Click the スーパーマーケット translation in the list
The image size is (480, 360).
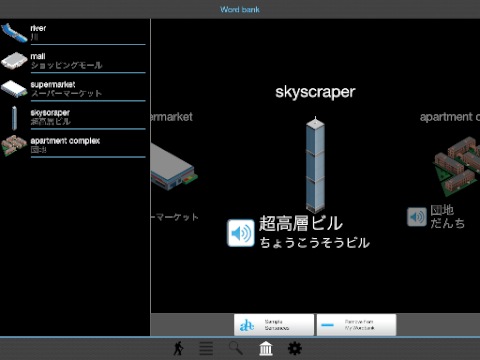pos(66,93)
